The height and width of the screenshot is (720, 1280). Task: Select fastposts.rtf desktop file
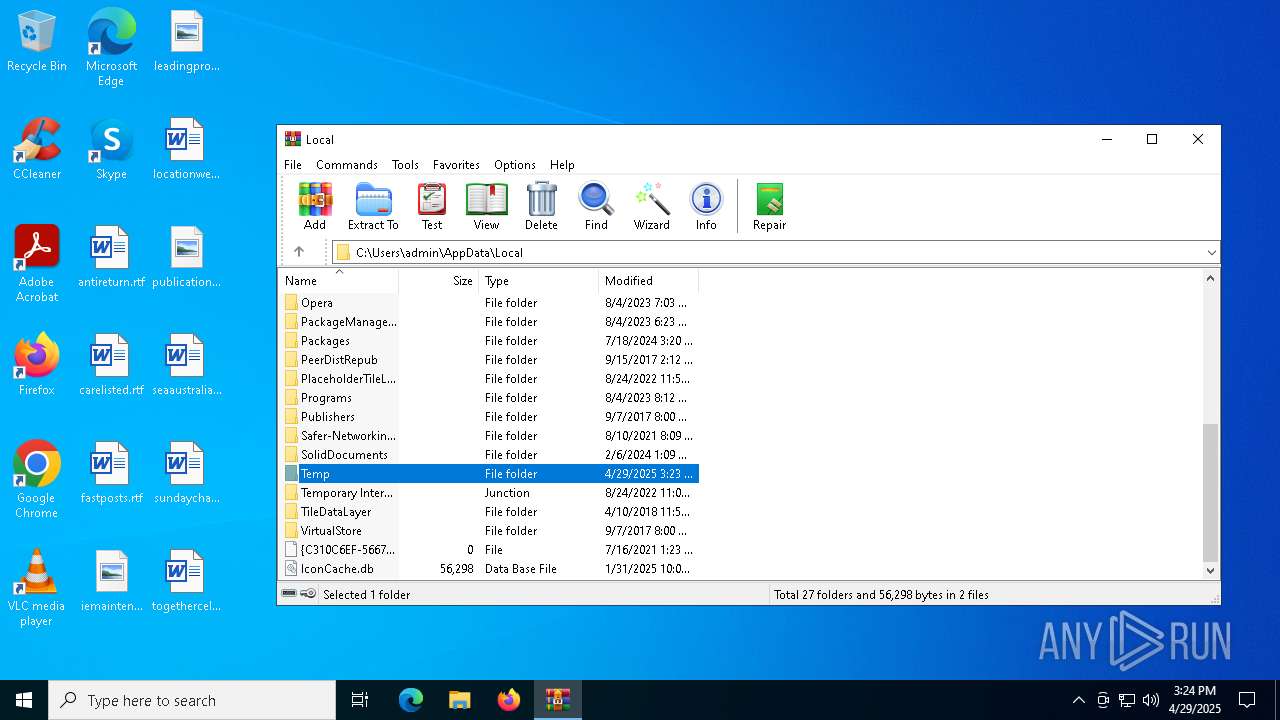(111, 474)
